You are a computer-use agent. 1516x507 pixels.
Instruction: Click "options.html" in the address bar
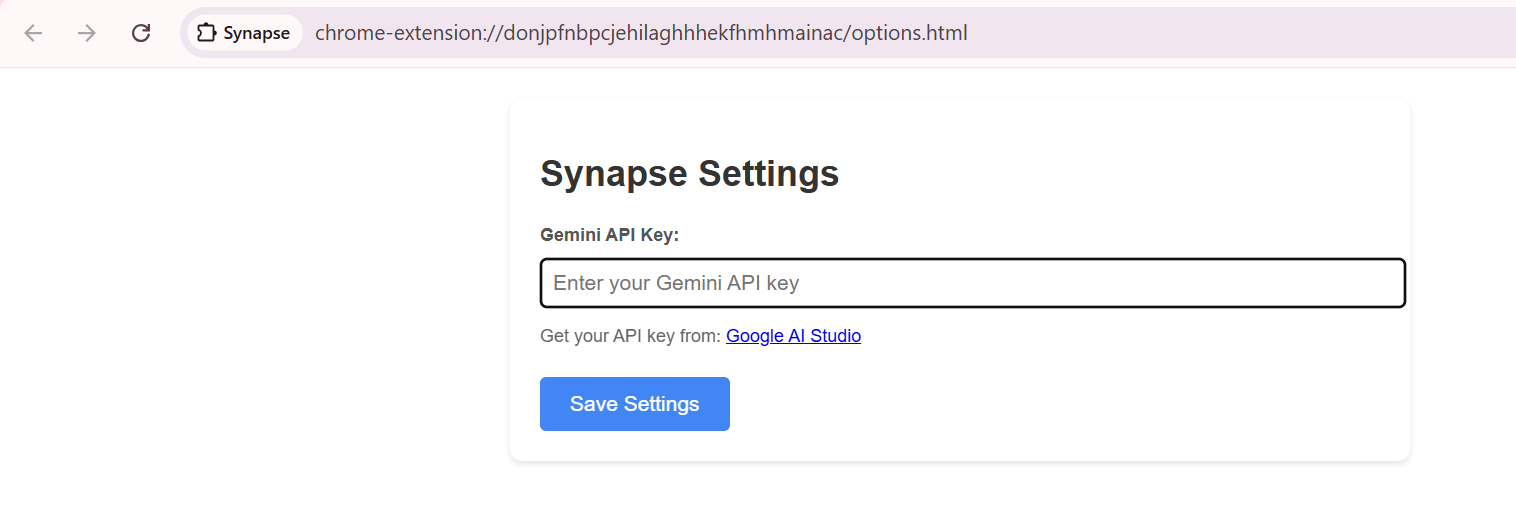910,33
